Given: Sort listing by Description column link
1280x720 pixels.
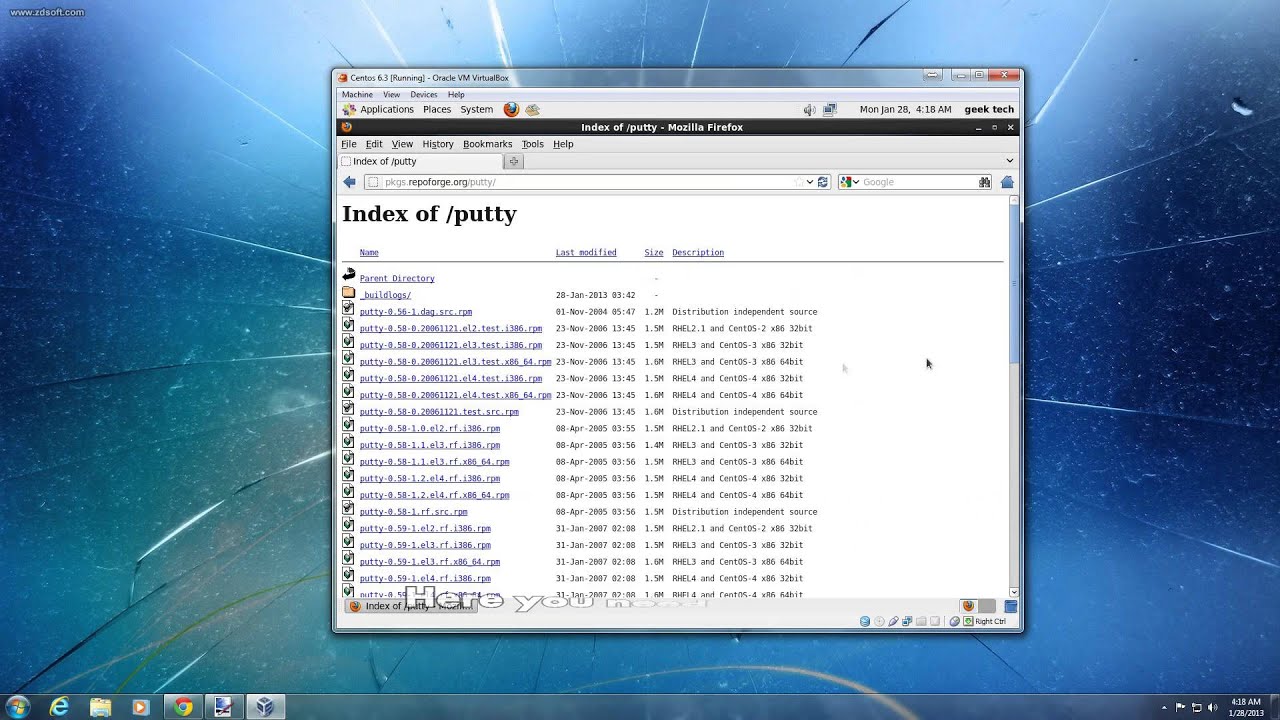Looking at the screenshot, I should click(x=698, y=253).
